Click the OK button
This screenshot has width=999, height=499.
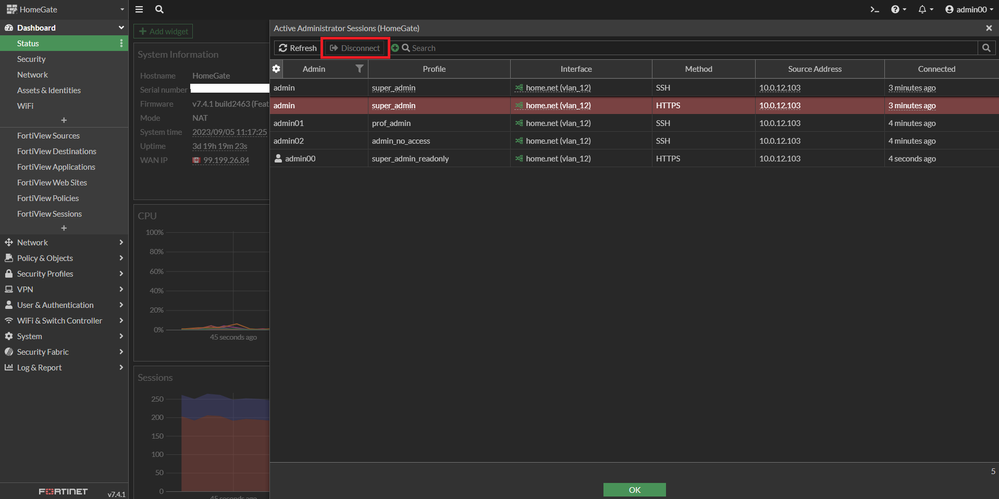tap(634, 489)
